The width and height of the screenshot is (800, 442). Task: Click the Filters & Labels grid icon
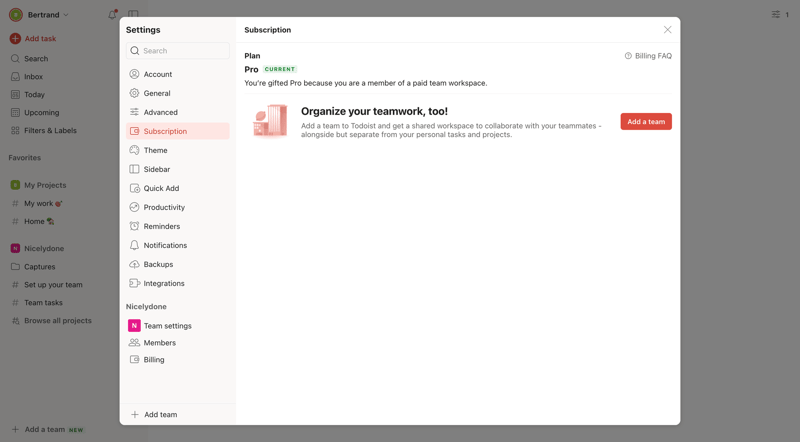click(x=15, y=130)
